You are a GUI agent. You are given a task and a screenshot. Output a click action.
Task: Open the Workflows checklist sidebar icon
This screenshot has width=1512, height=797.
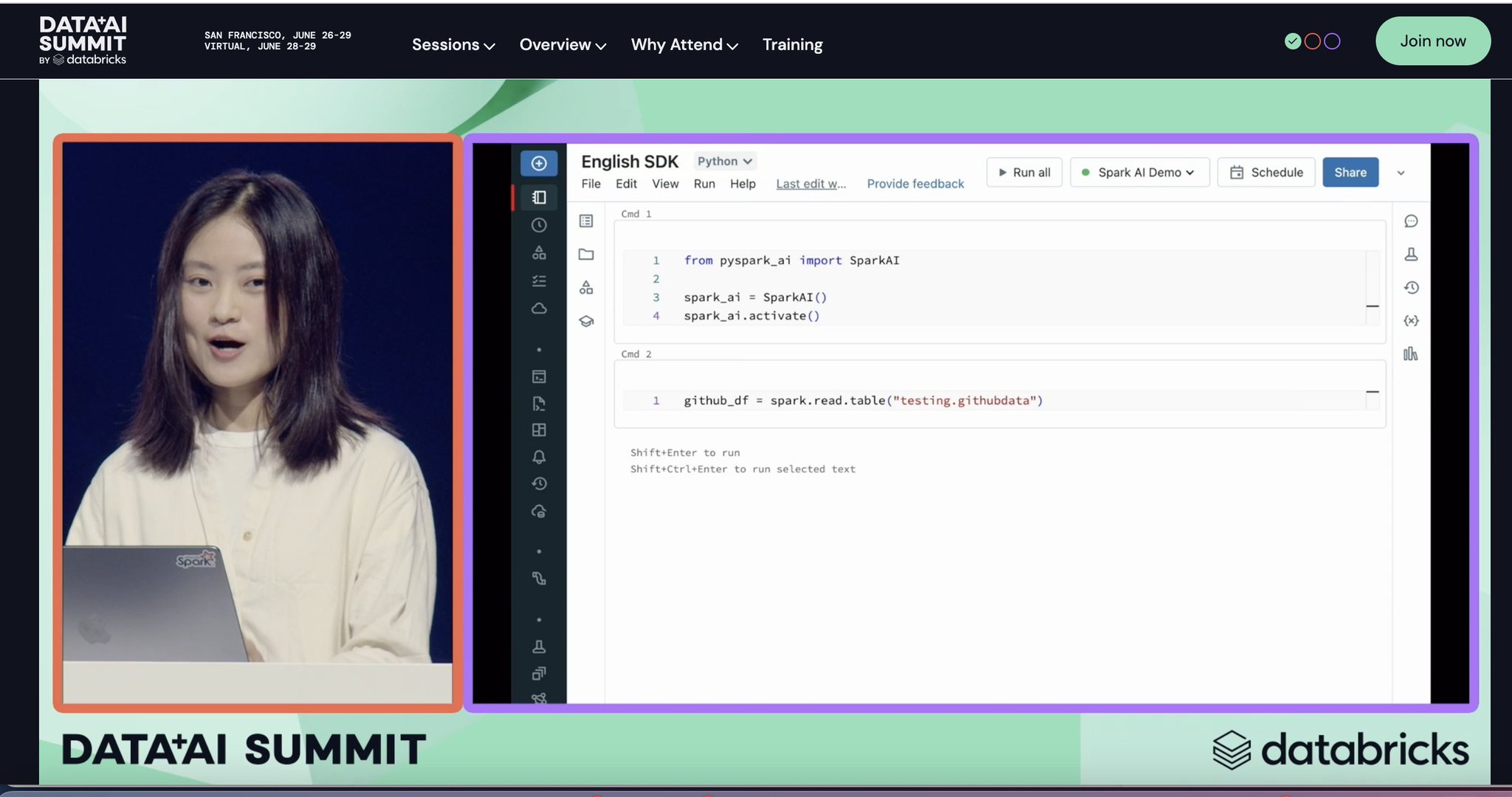pyautogui.click(x=539, y=280)
